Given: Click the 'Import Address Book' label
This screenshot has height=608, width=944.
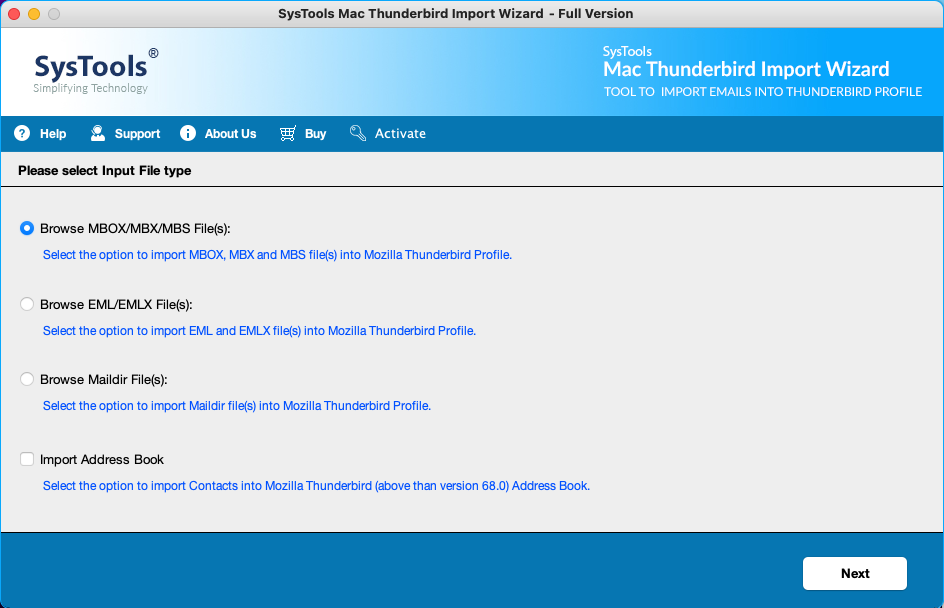Looking at the screenshot, I should [x=102, y=459].
